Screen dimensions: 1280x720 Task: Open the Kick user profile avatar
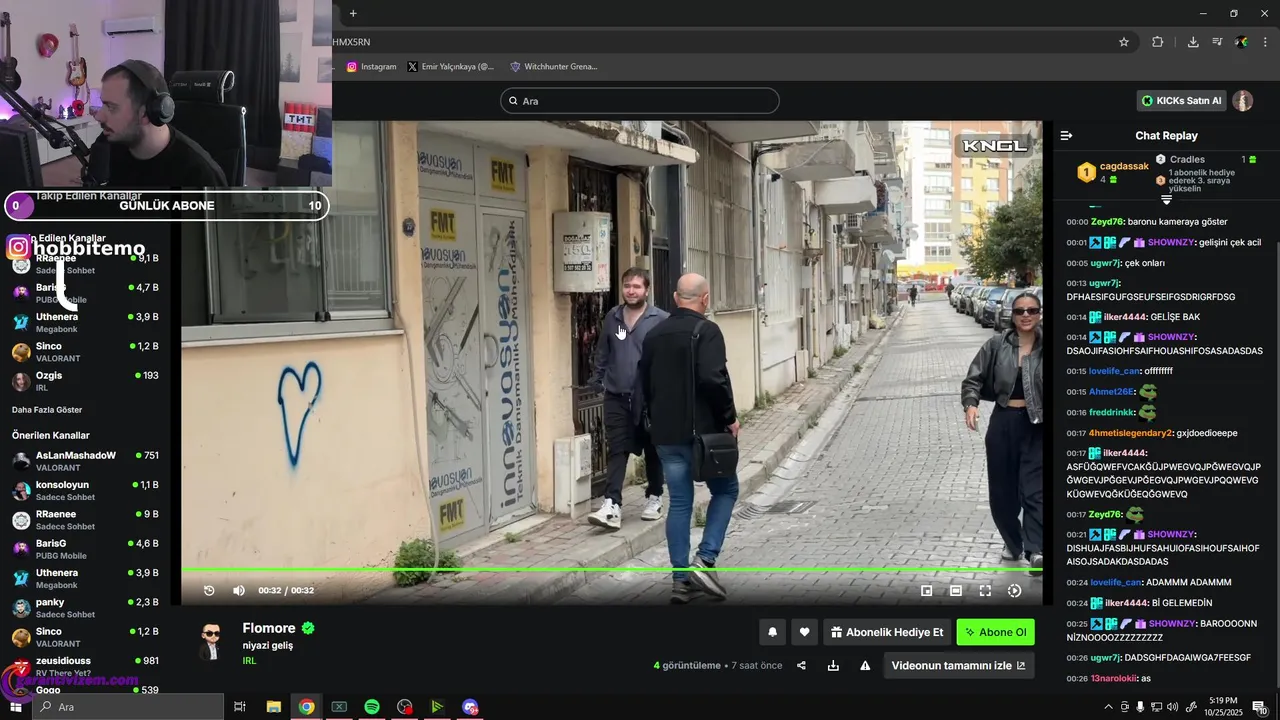[x=1242, y=101]
